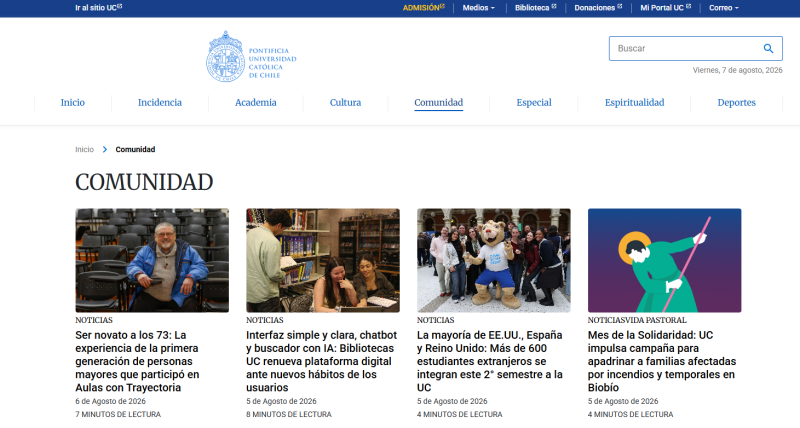Open the photo of the man in blue jacket
The width and height of the screenshot is (800, 428).
pos(152,260)
